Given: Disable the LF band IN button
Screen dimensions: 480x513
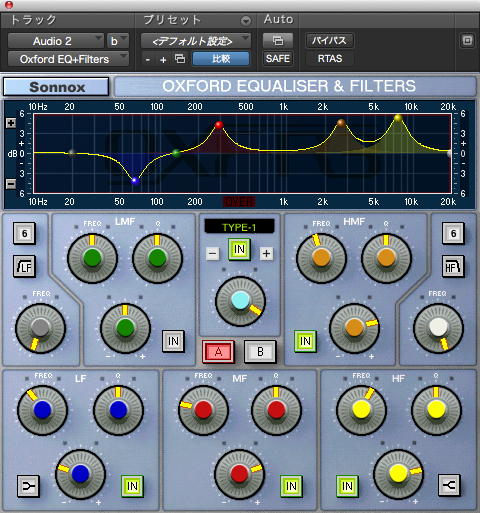Looking at the screenshot, I should point(132,486).
